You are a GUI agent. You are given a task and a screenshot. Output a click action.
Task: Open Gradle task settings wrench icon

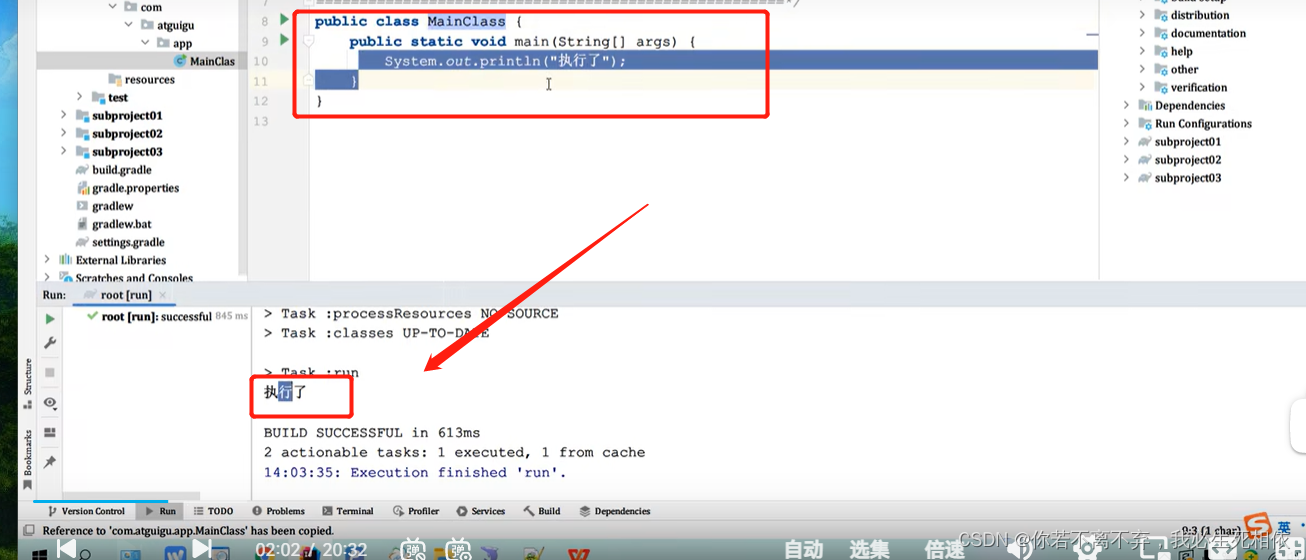[x=50, y=343]
